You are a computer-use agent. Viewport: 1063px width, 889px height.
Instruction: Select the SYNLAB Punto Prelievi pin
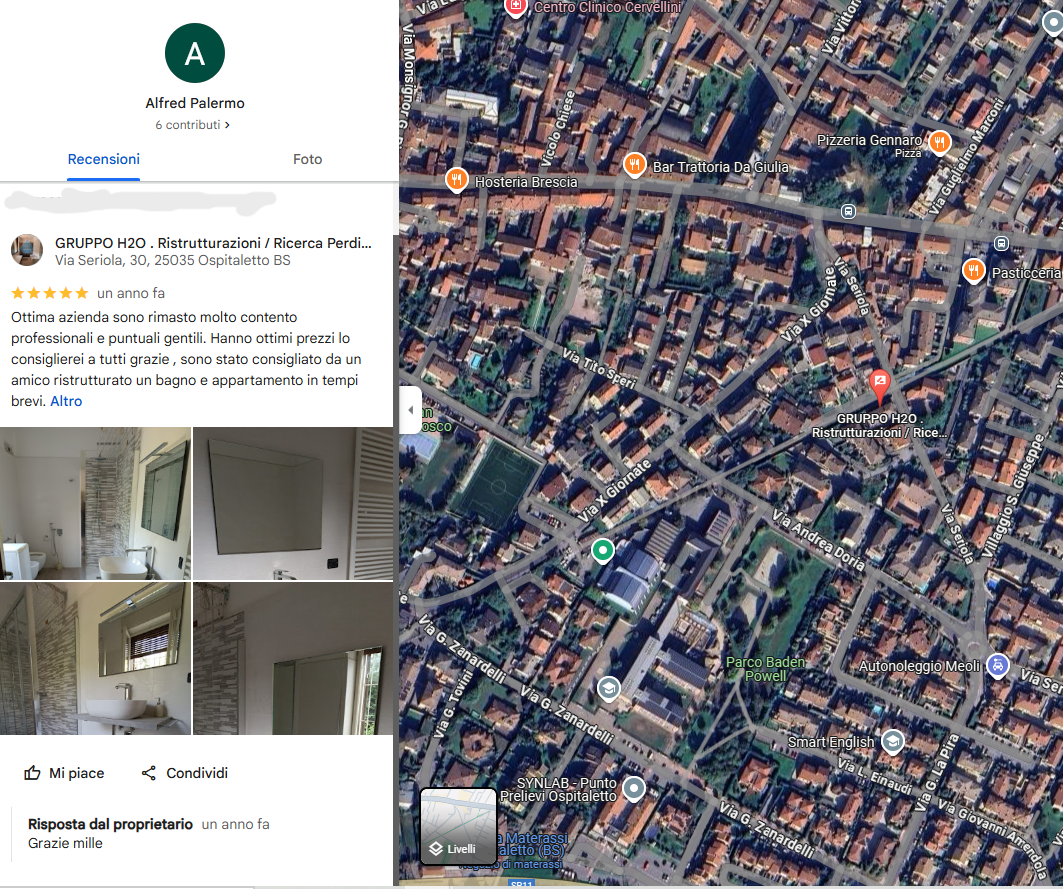click(634, 789)
